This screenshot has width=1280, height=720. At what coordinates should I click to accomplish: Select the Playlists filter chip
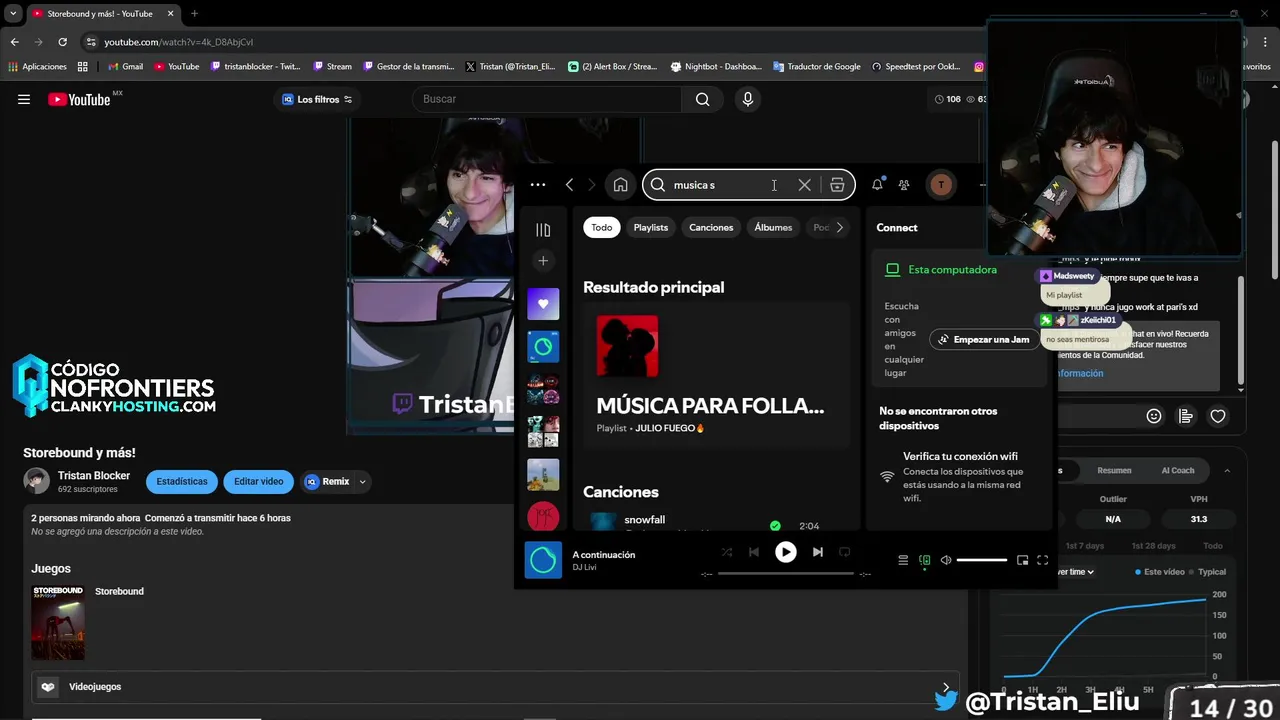651,227
